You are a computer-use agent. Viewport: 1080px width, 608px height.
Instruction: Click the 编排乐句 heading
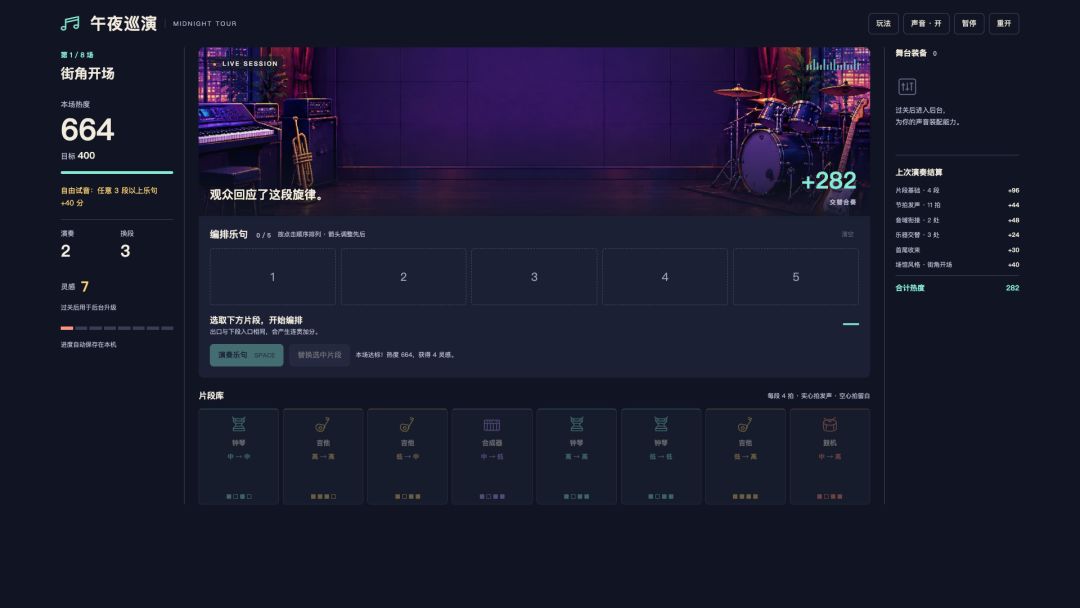pyautogui.click(x=229, y=234)
